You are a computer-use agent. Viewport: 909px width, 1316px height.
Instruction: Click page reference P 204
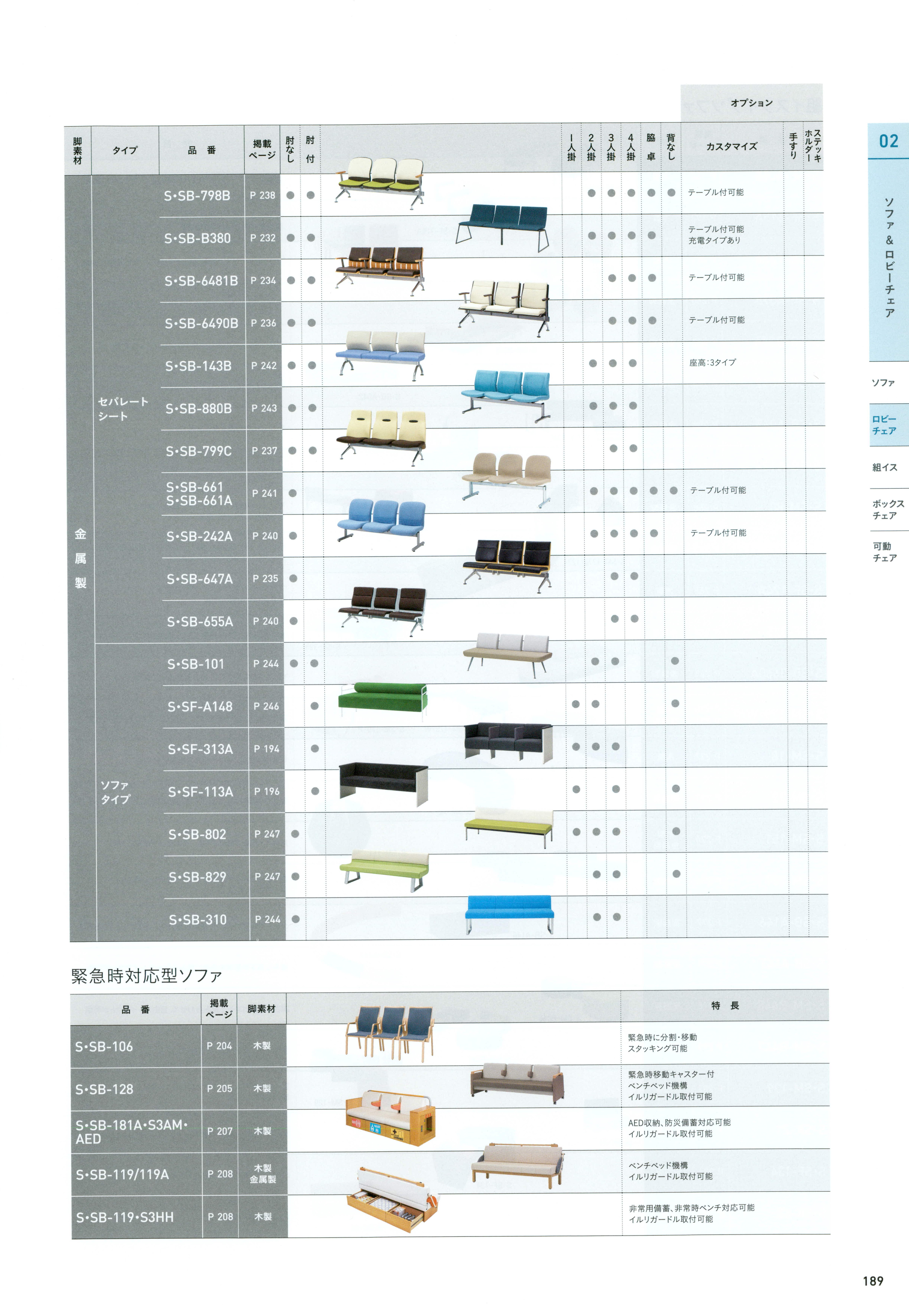pos(219,1046)
